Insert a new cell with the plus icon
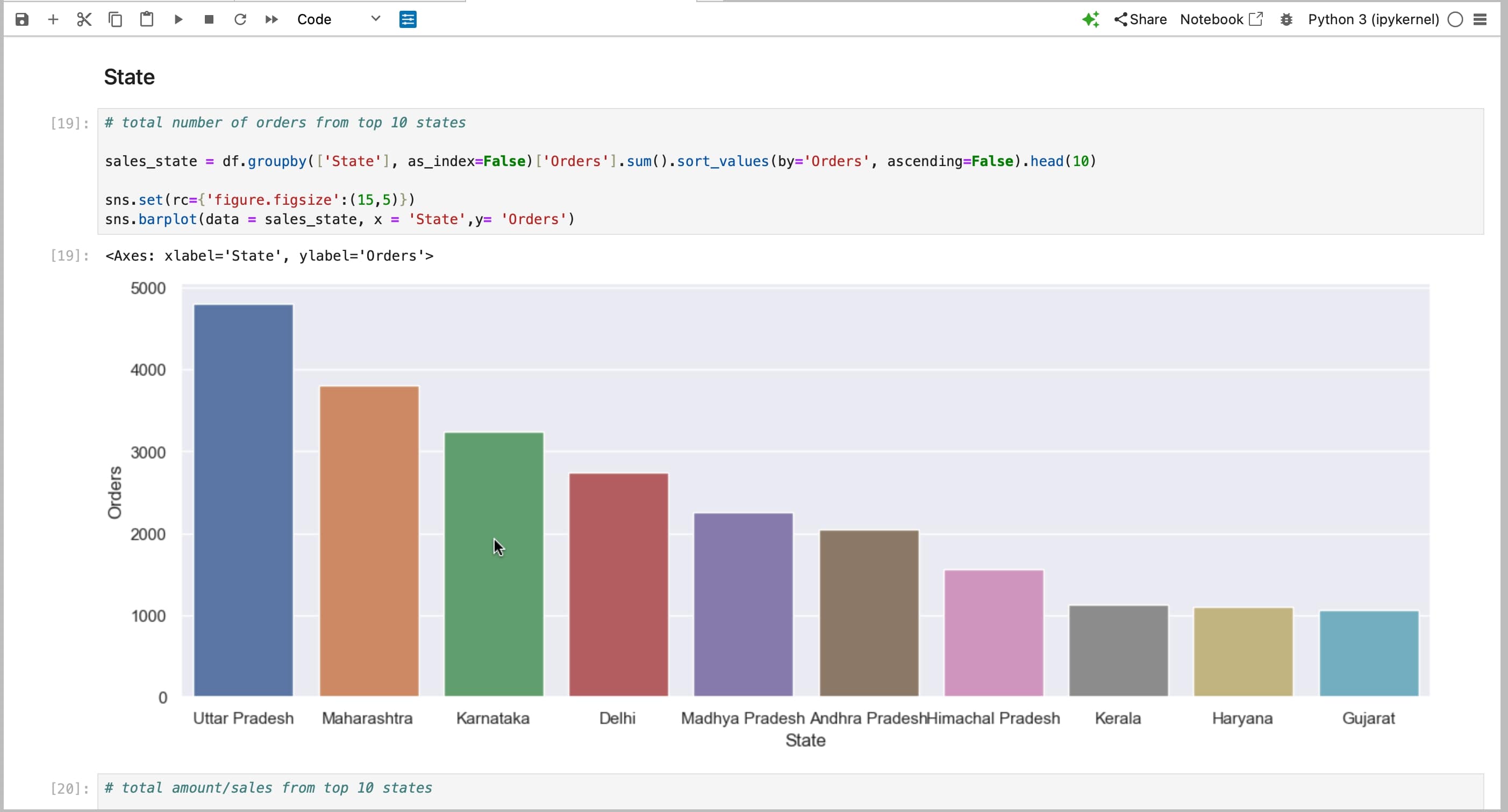Viewport: 1508px width, 812px height. tap(53, 19)
